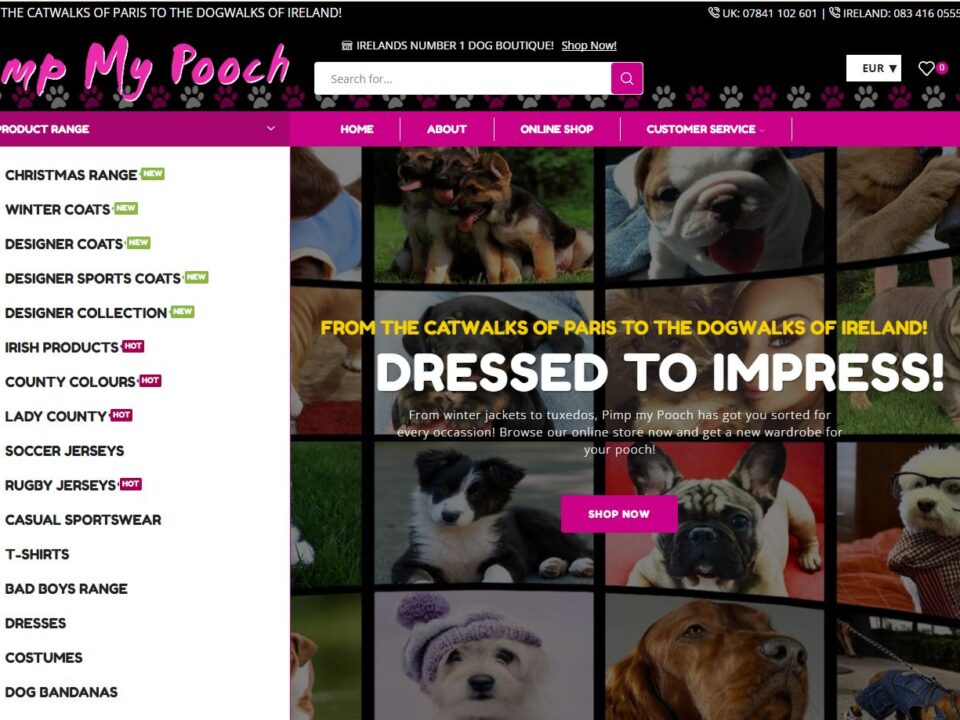Select the About menu item

point(446,129)
